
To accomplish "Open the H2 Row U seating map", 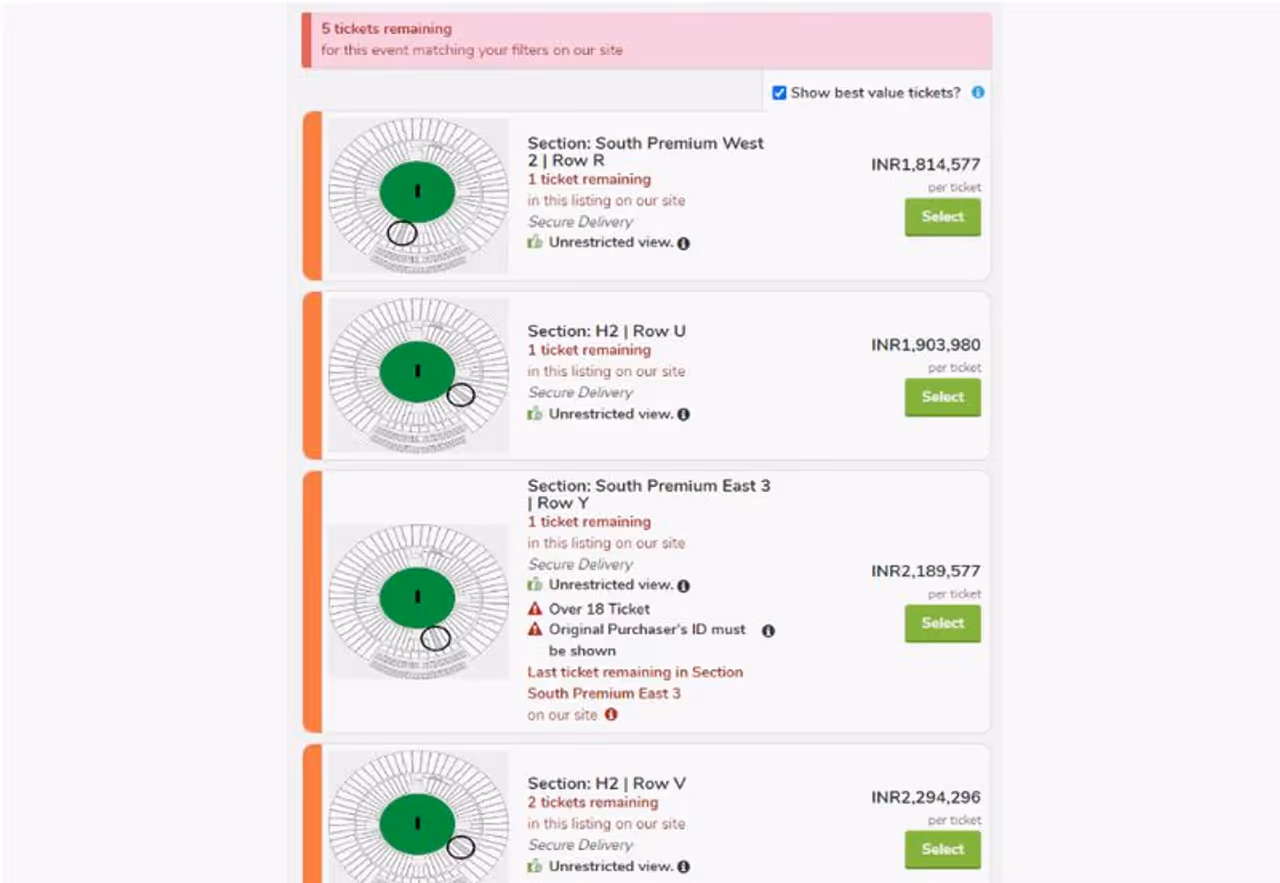I will (x=418, y=375).
